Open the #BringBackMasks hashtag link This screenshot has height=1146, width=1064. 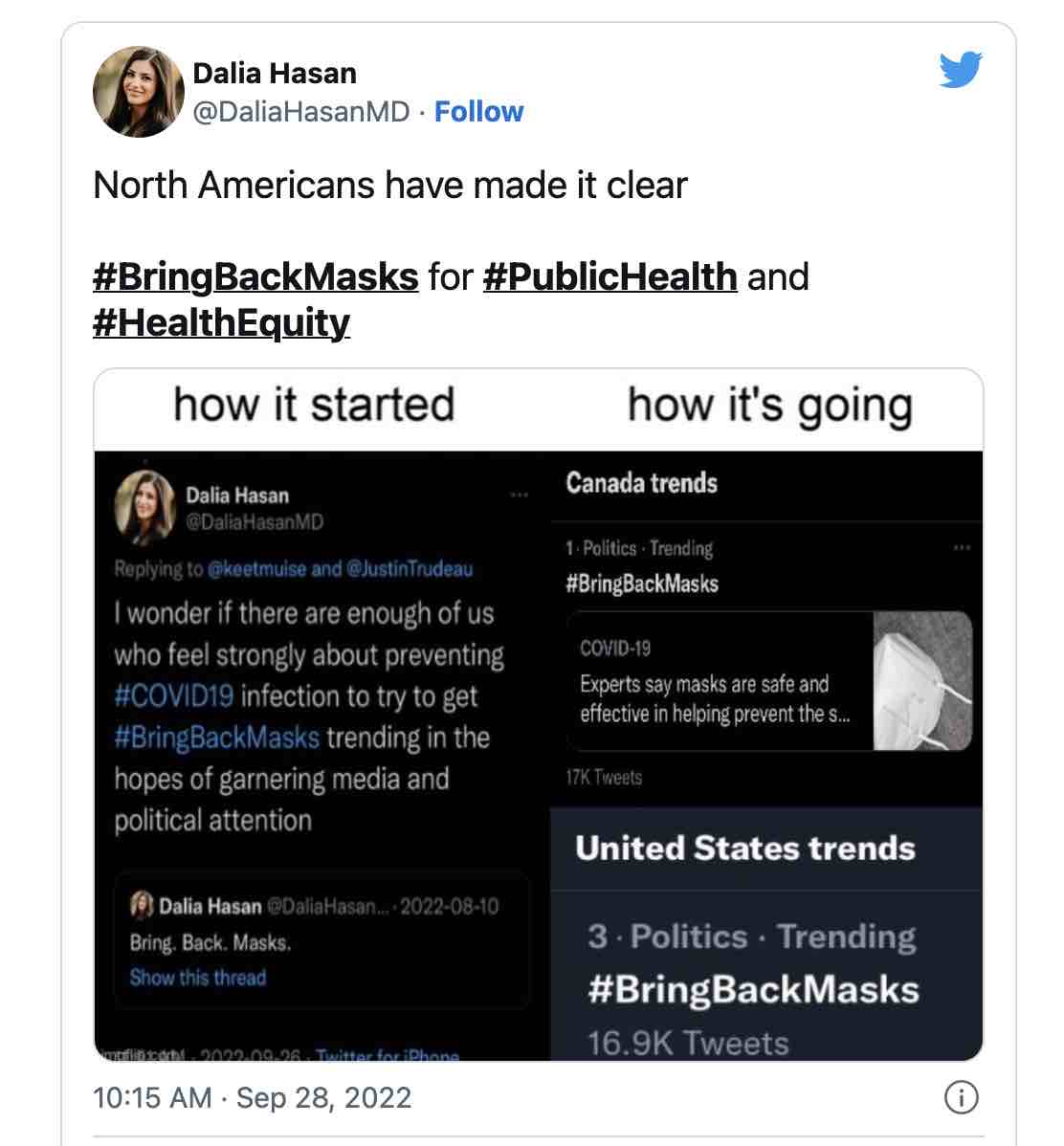coord(255,276)
